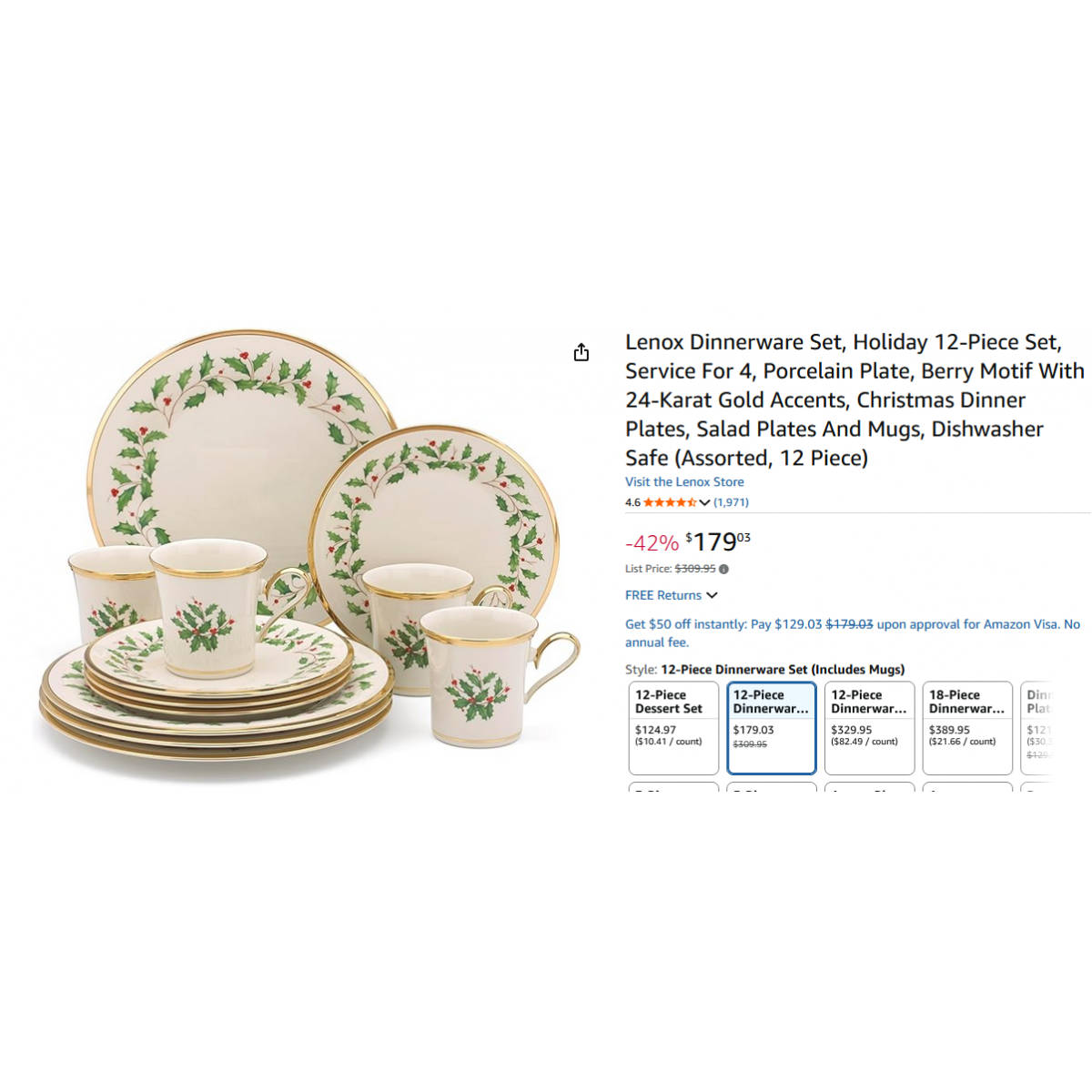Open the 1,971 customer reviews link
The height and width of the screenshot is (1092, 1092).
731,502
